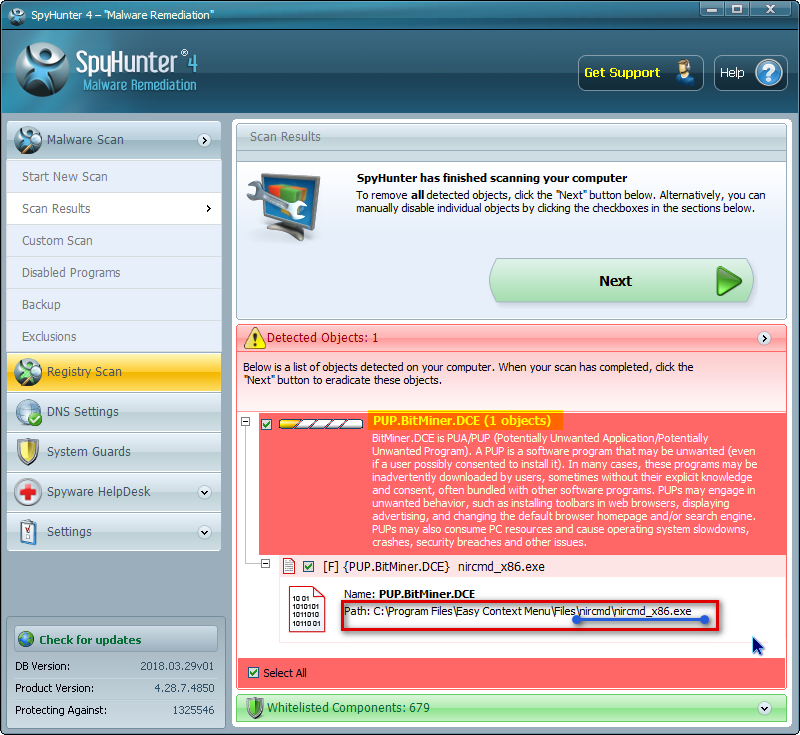Click the Name: PUP.BitMiner.DCE line
Image resolution: width=800 pixels, height=735 pixels.
409,594
